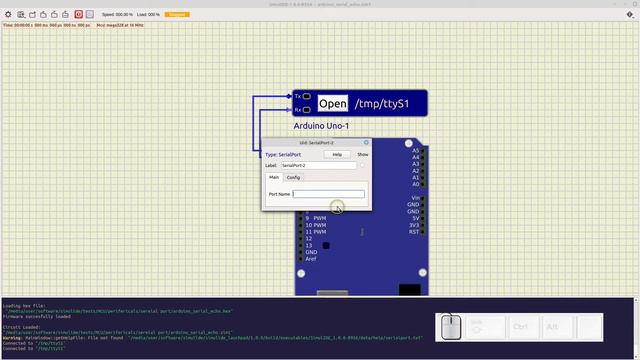Switch to the Main tab

[x=274, y=177]
